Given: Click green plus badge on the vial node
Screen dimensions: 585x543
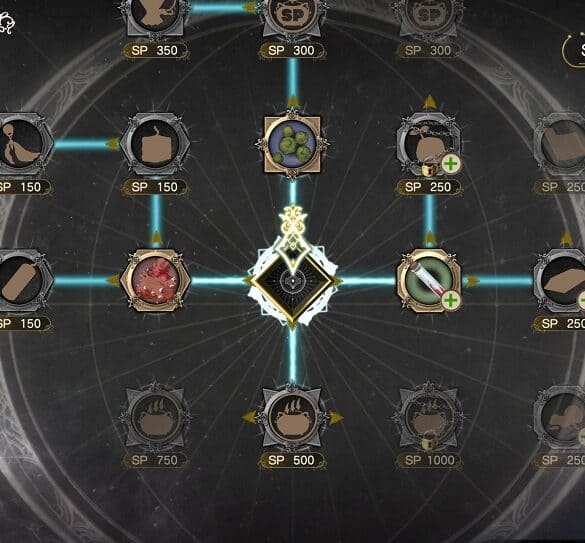Looking at the screenshot, I should (451, 300).
